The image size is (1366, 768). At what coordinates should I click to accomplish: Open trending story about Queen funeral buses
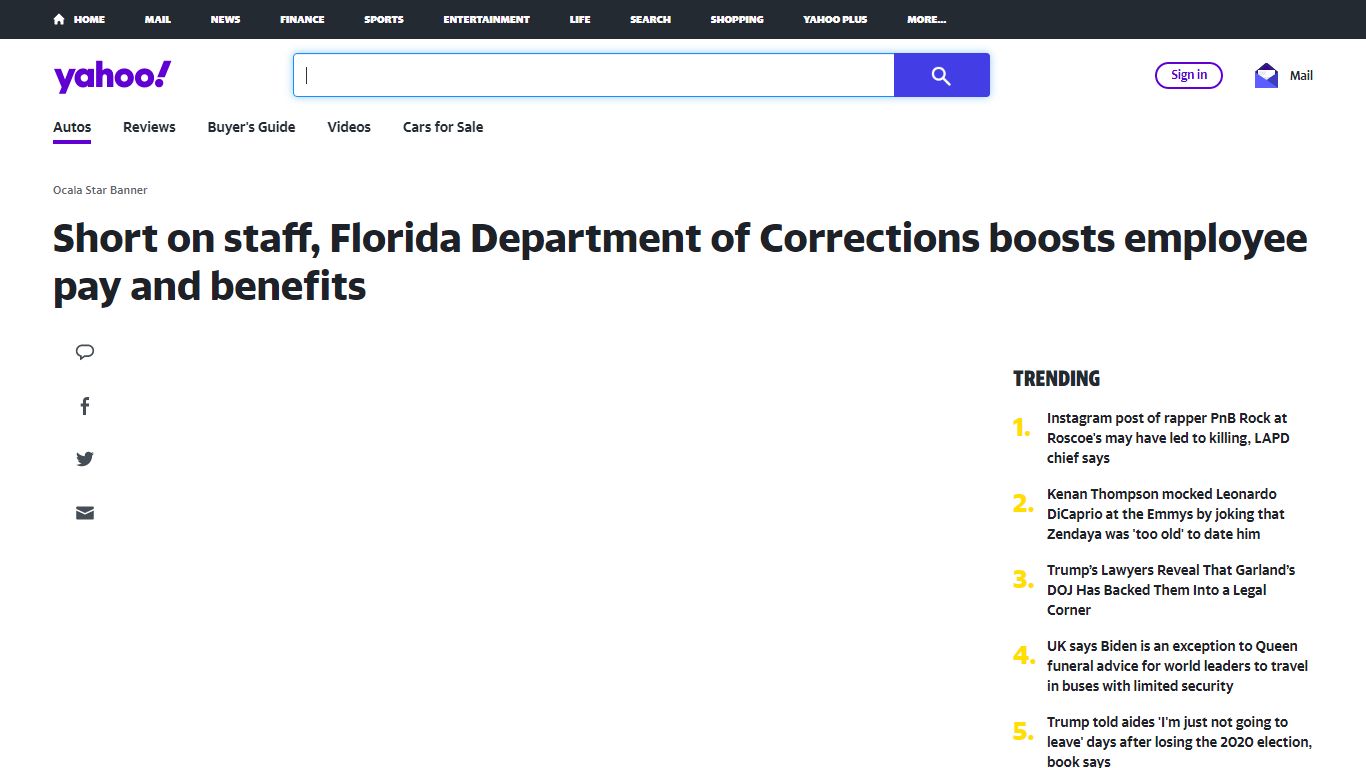(1178, 666)
